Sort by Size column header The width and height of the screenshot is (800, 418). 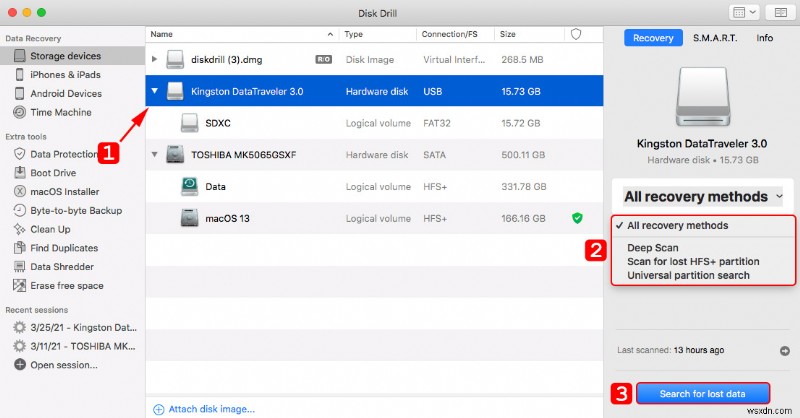(529, 34)
